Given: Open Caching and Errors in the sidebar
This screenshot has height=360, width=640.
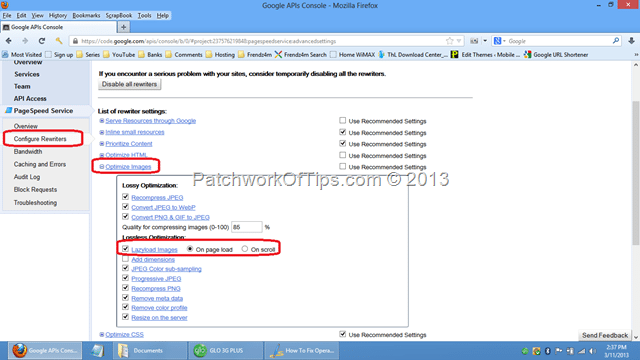Looking at the screenshot, I should click(x=40, y=164).
